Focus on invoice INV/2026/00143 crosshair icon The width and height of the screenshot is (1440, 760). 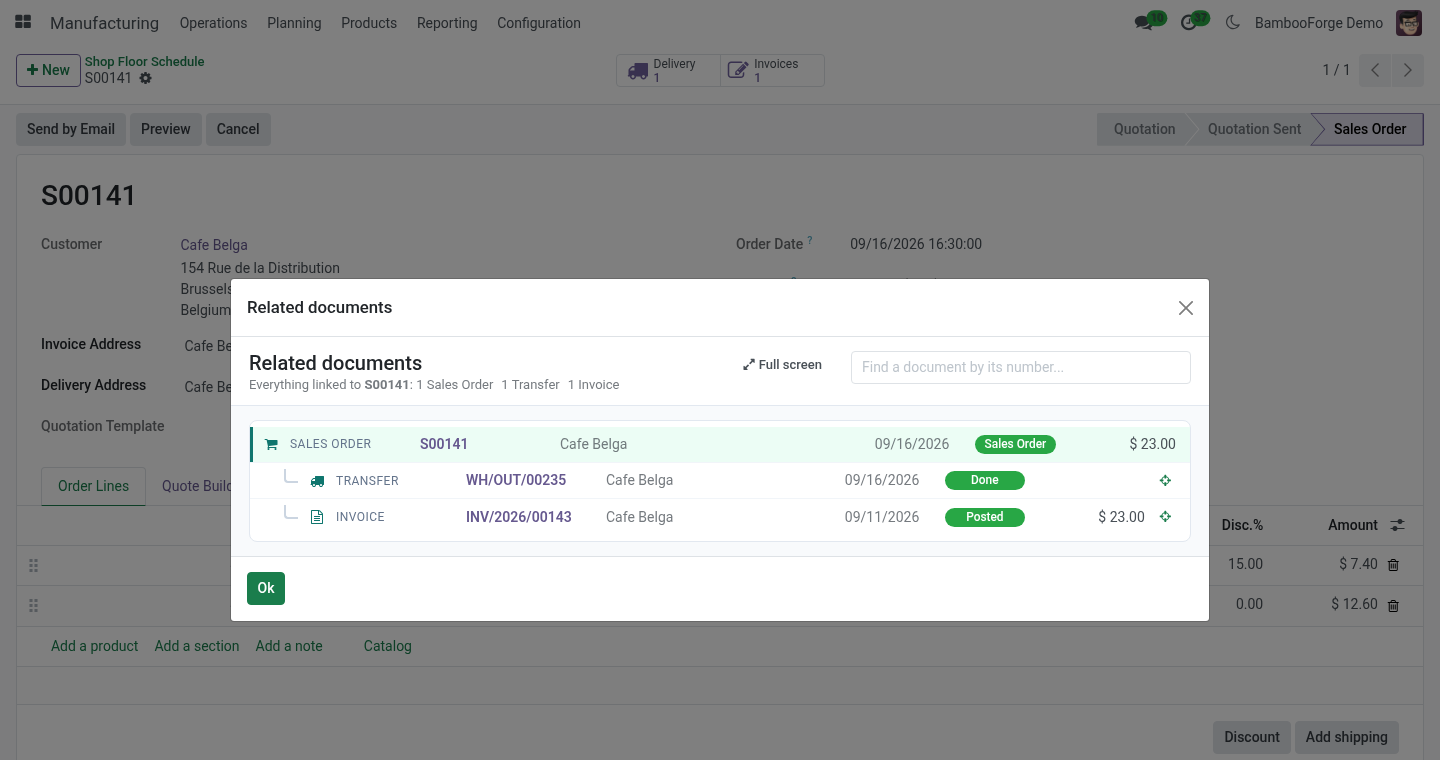coord(1165,517)
